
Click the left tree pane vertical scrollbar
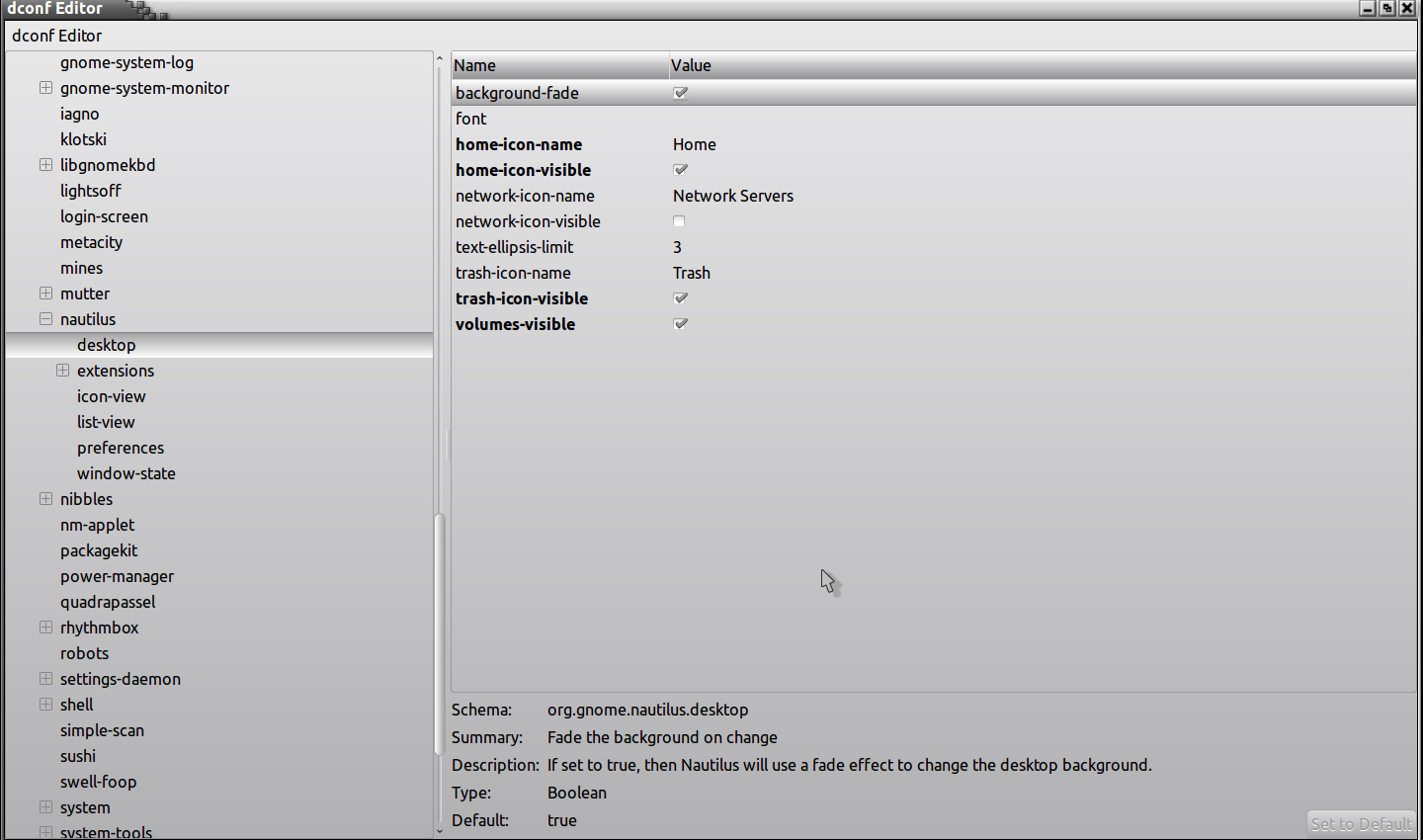click(x=440, y=632)
